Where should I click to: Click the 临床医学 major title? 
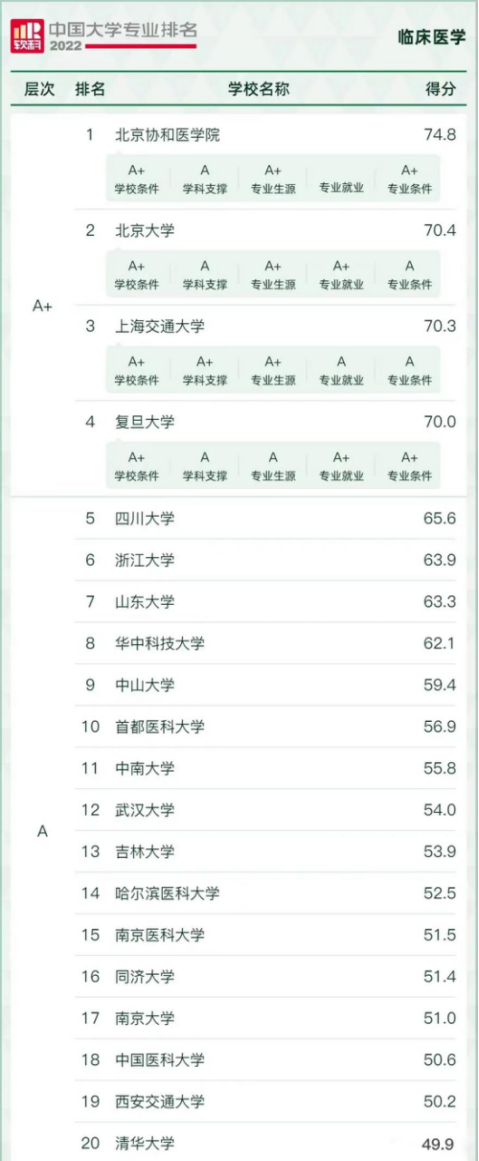pos(437,38)
